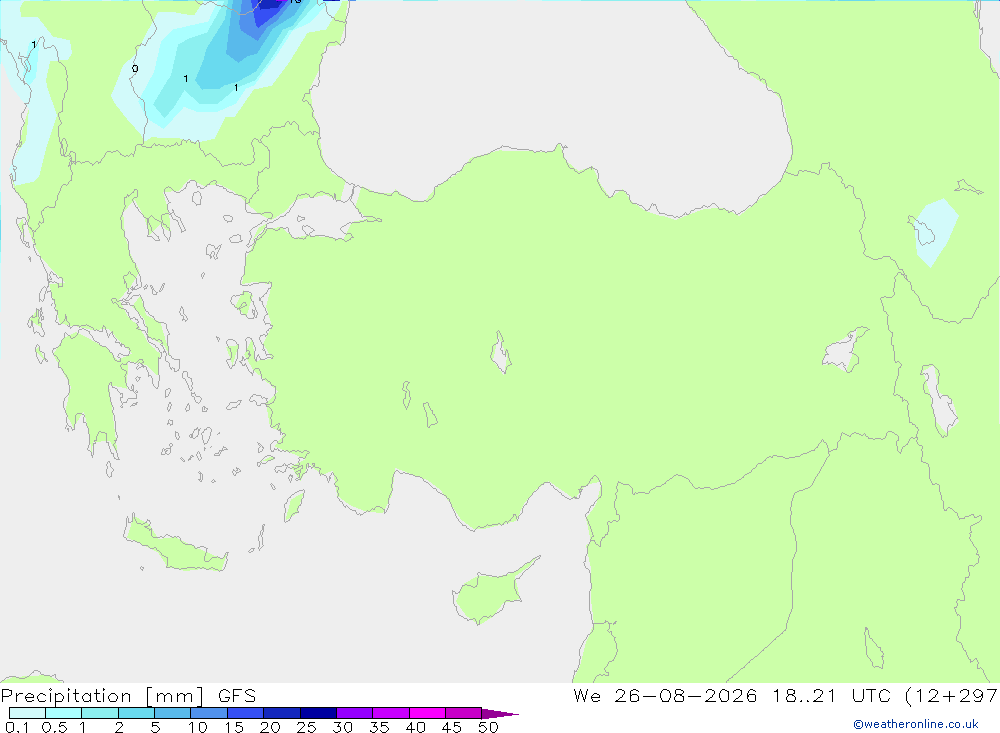The height and width of the screenshot is (733, 1000).
Task: Click the '35' legend scale label
Action: coord(379,727)
